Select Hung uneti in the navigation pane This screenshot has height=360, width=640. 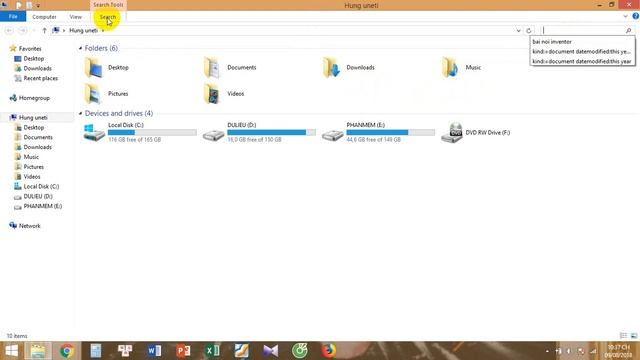point(33,118)
